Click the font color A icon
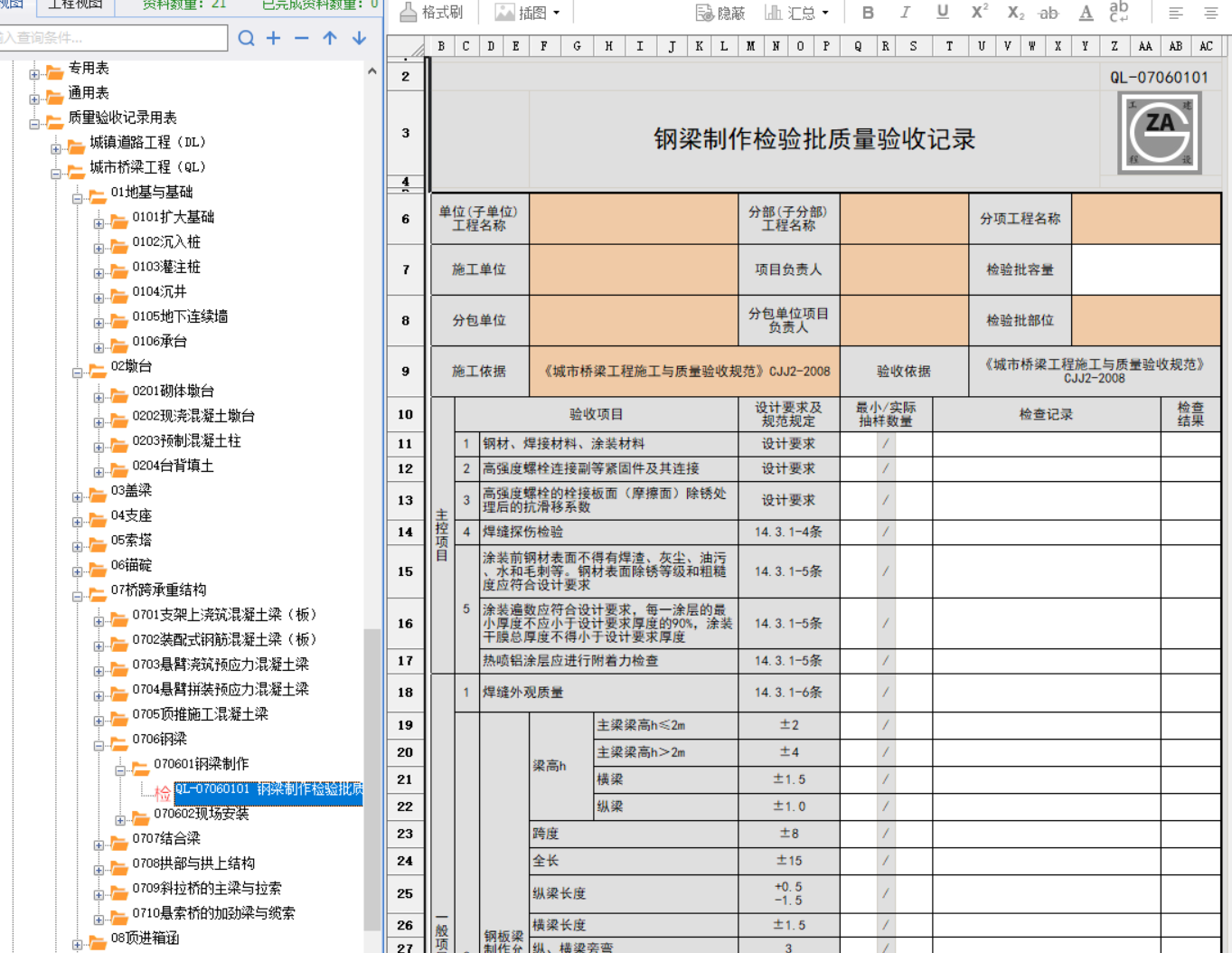 [x=1086, y=13]
